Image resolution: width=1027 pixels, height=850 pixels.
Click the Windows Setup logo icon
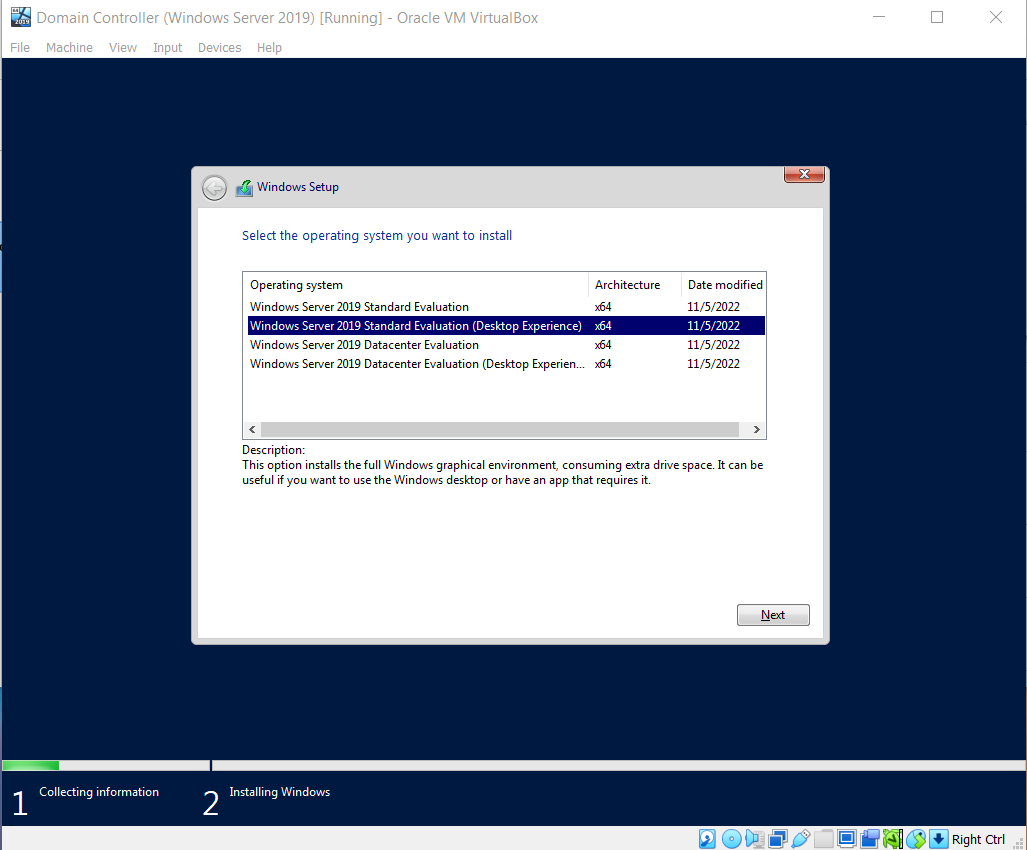tap(244, 187)
